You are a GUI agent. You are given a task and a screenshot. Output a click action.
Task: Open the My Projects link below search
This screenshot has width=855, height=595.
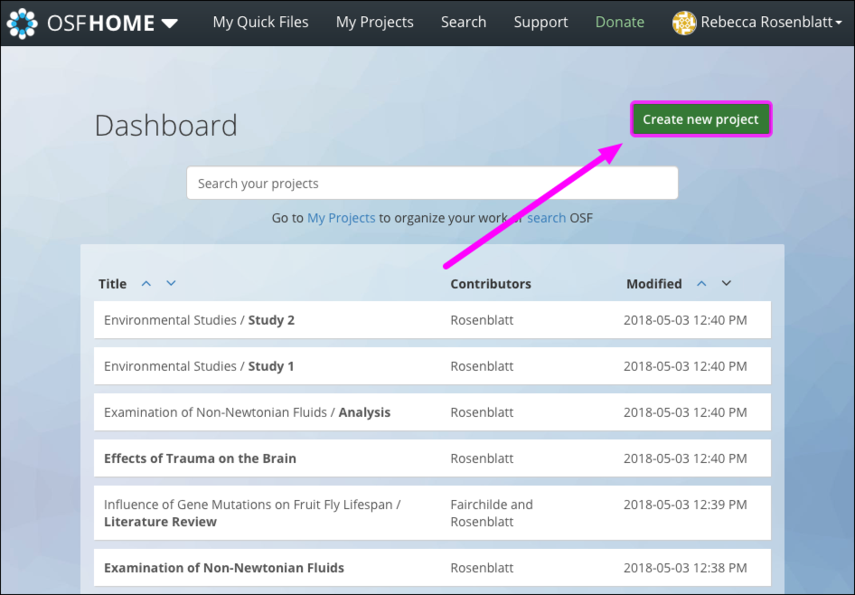[x=341, y=217]
